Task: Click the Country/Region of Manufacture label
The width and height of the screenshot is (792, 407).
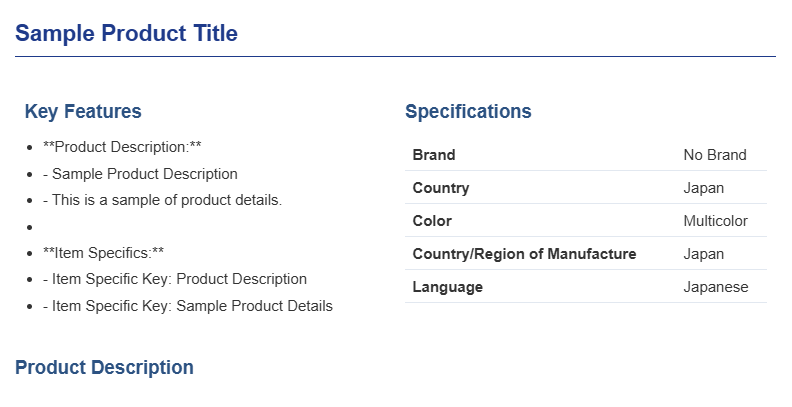Action: point(524,254)
